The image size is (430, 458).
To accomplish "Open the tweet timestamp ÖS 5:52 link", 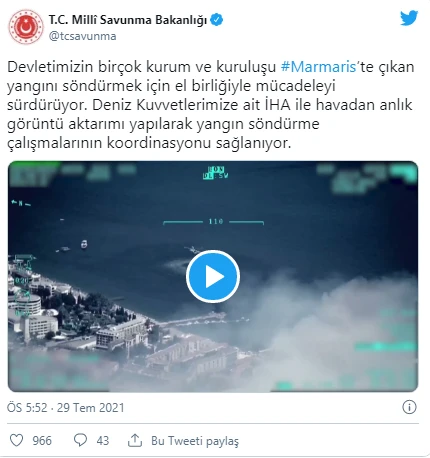I will pyautogui.click(x=66, y=407).
